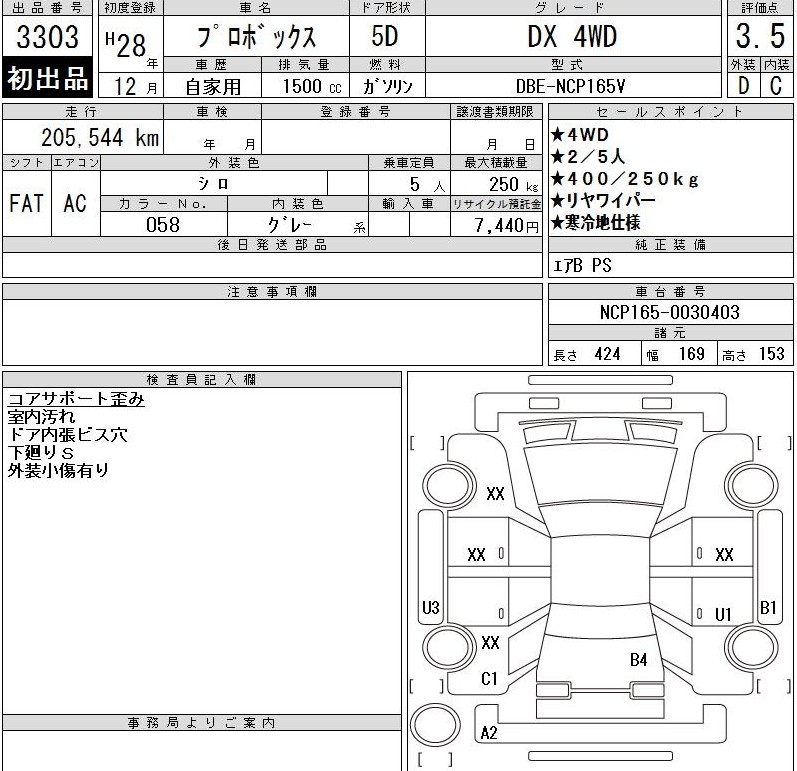This screenshot has width=797, height=771.
Task: Click the 初出品 black label
Action: (47, 78)
